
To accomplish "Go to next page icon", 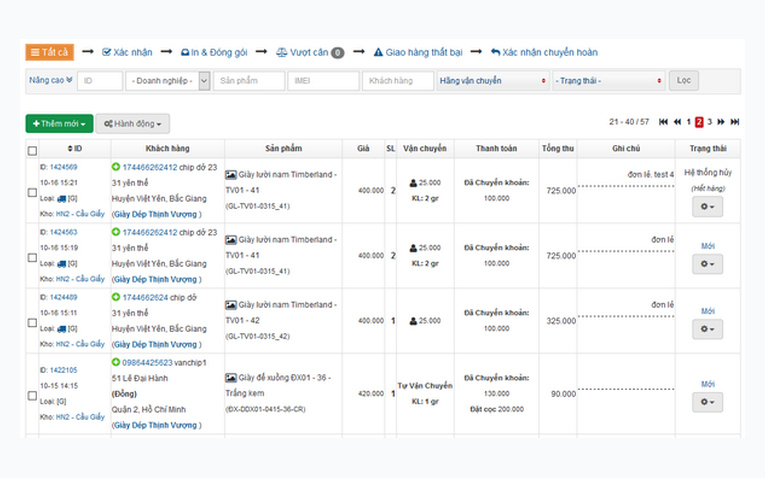I will (x=721, y=122).
